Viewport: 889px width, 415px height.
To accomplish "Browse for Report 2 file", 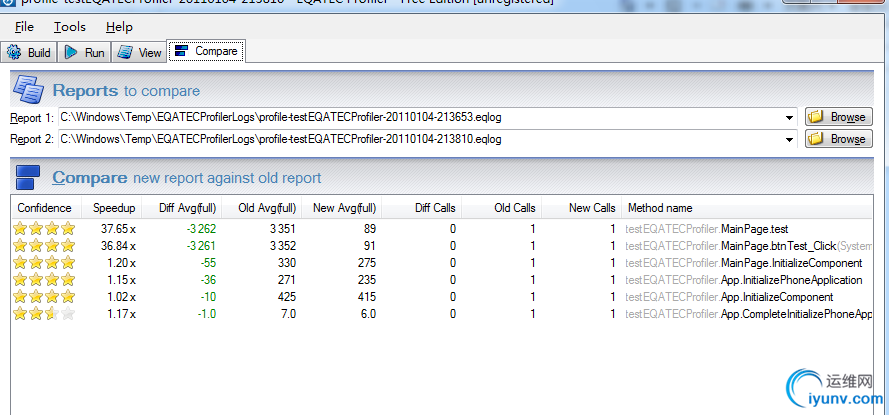I will 839,139.
